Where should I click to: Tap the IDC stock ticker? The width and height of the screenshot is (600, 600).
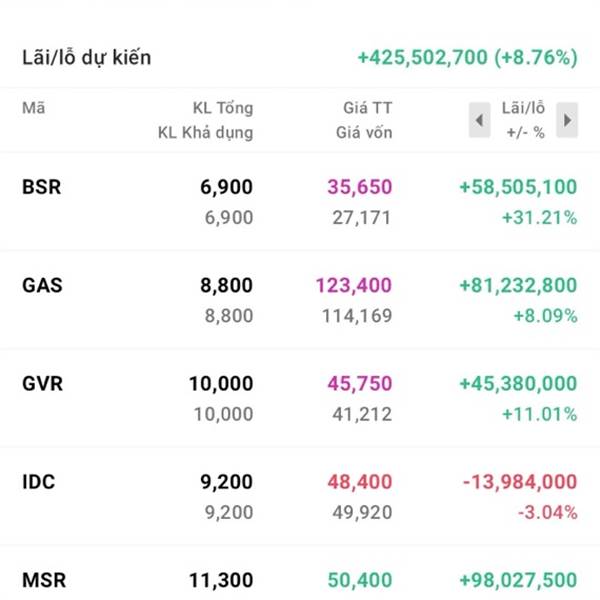(x=39, y=482)
